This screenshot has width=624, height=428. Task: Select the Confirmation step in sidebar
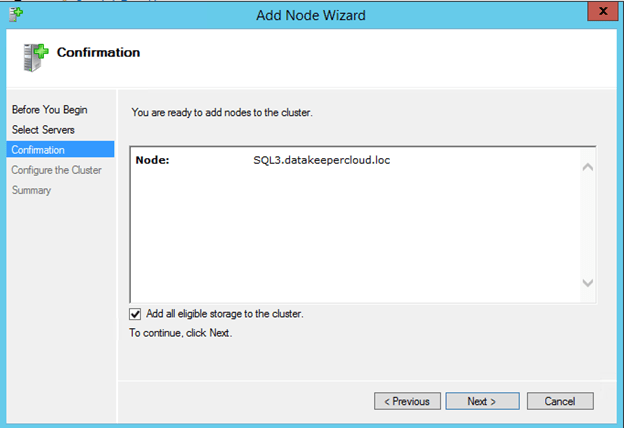click(x=38, y=150)
